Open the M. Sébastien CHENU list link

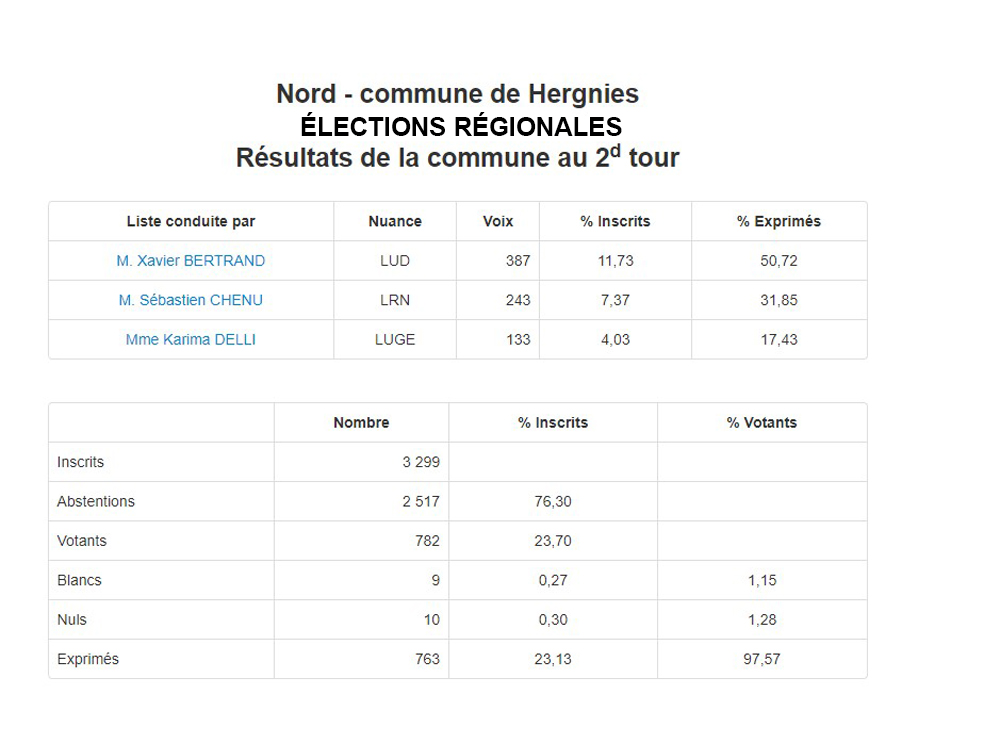(x=191, y=300)
